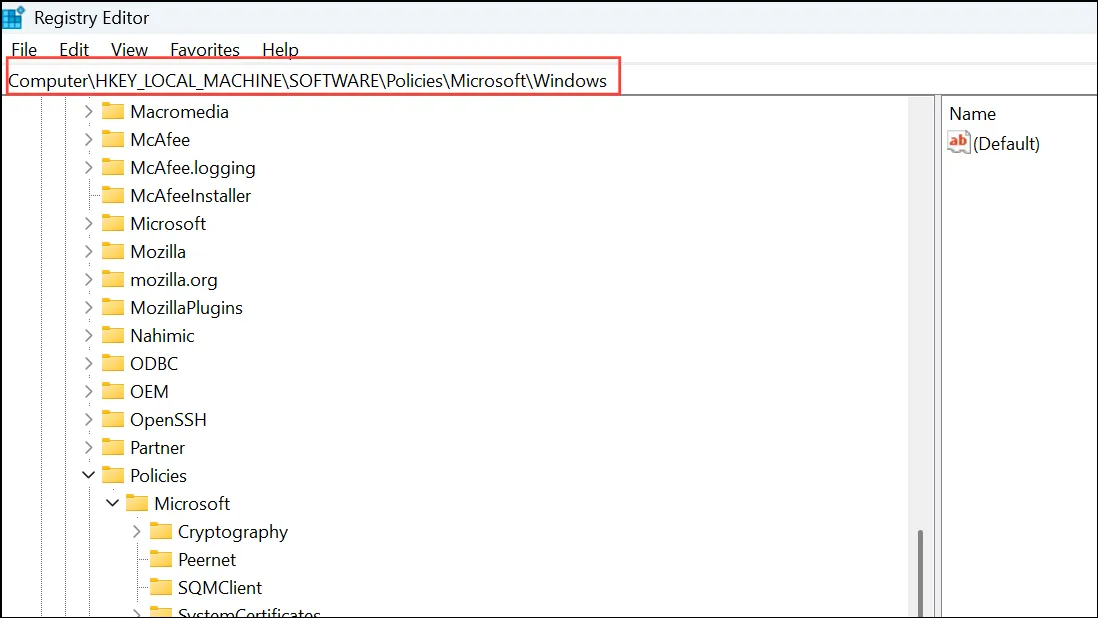Image resolution: width=1098 pixels, height=618 pixels.
Task: Select the Microsoft key label under Policies
Action: (x=192, y=503)
